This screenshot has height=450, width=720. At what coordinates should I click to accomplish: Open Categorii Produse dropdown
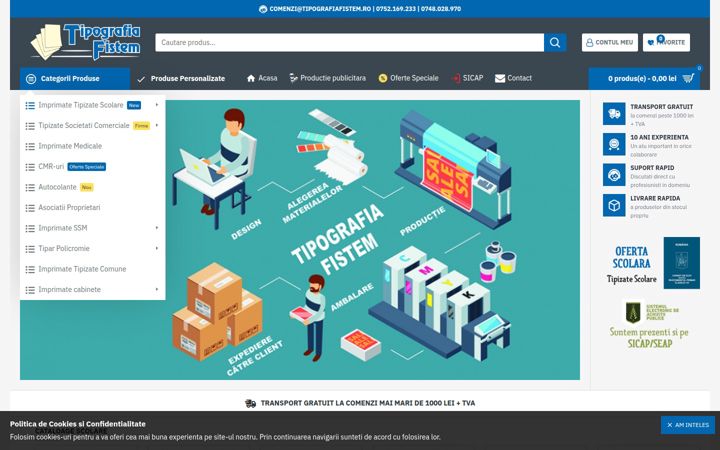[x=75, y=79]
